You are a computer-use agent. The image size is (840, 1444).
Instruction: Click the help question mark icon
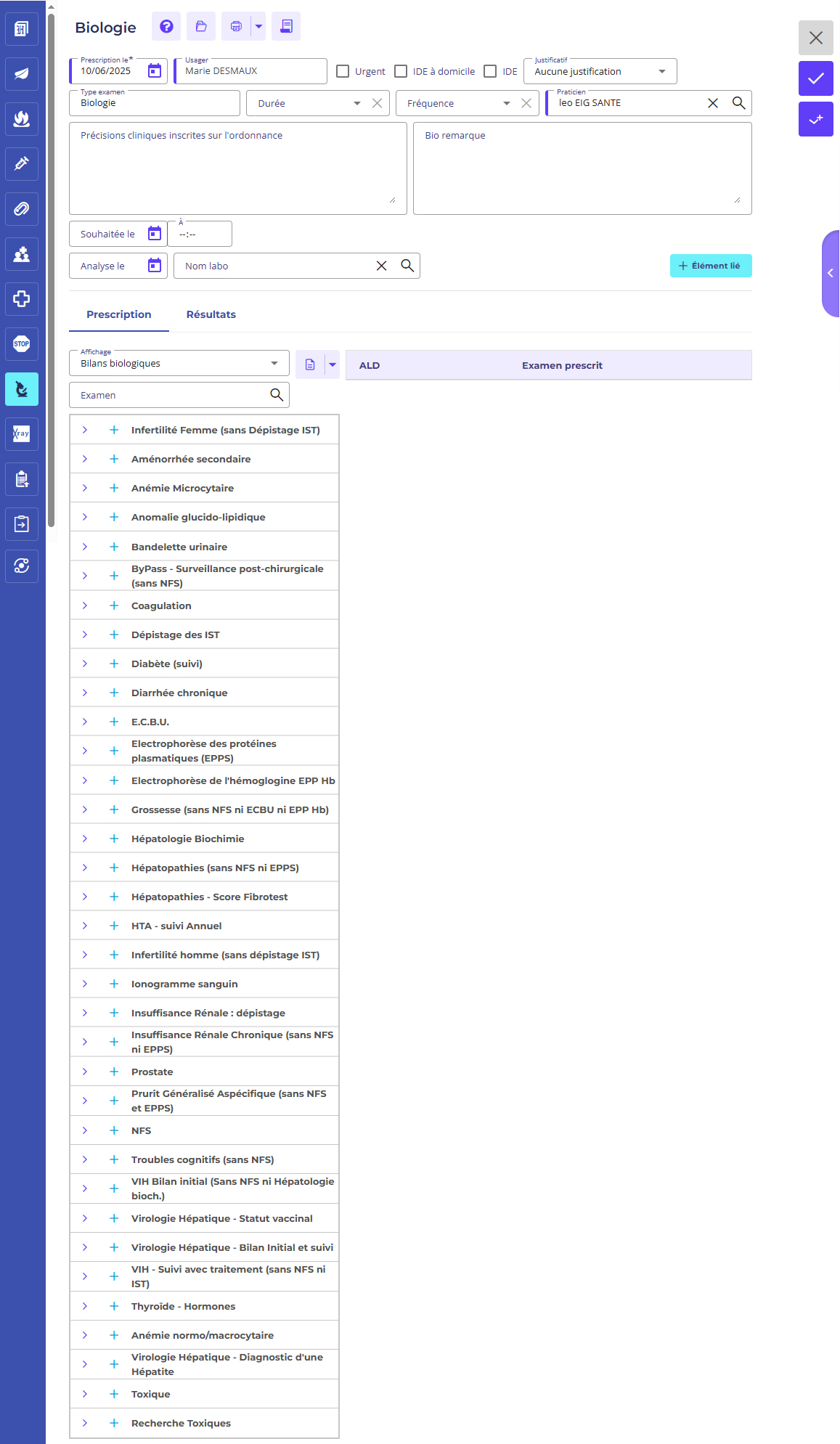[x=166, y=27]
